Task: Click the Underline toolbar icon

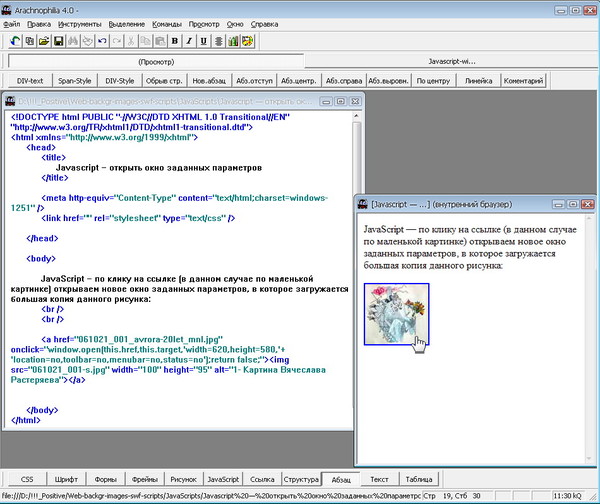Action: [204, 41]
